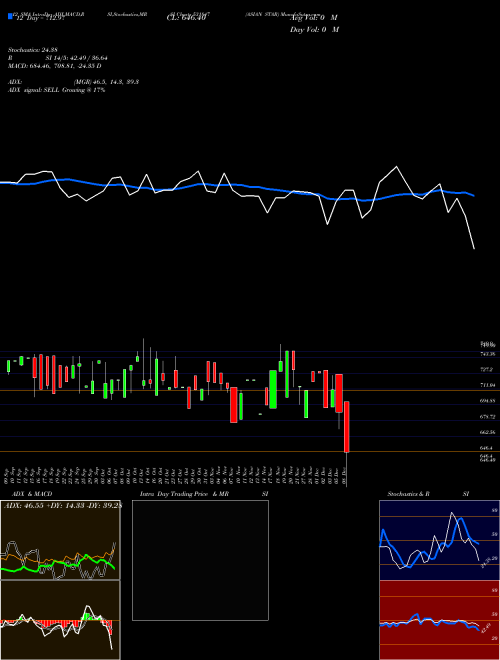500x660 pixels.
Task: Click the 727.2 price axis label
Action: (487, 369)
